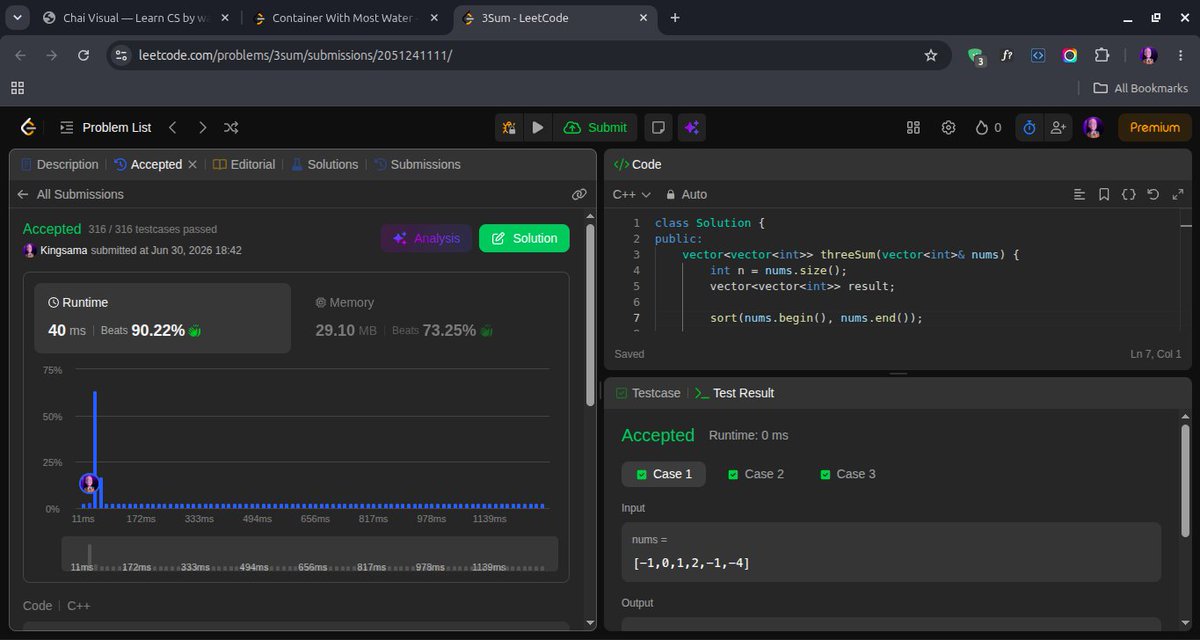1200x640 pixels.
Task: Click the invite user icon
Action: tap(1057, 127)
